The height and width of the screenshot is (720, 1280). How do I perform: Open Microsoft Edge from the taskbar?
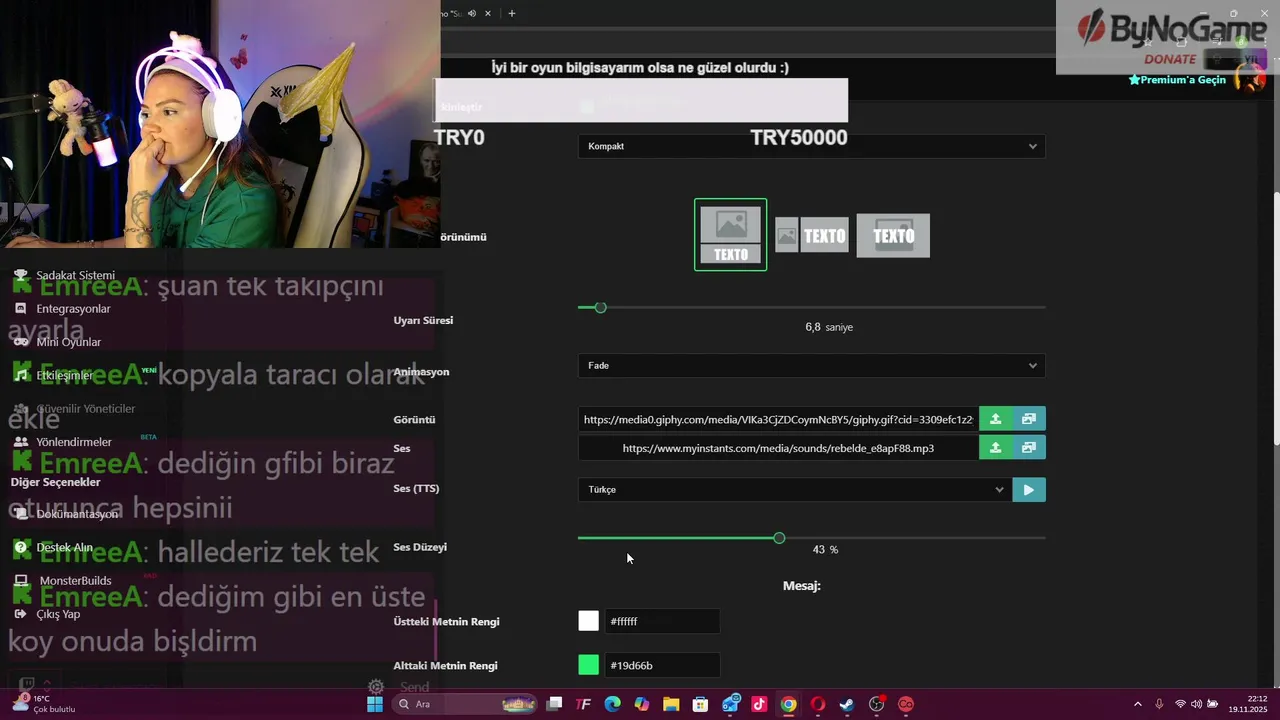pyautogui.click(x=613, y=704)
